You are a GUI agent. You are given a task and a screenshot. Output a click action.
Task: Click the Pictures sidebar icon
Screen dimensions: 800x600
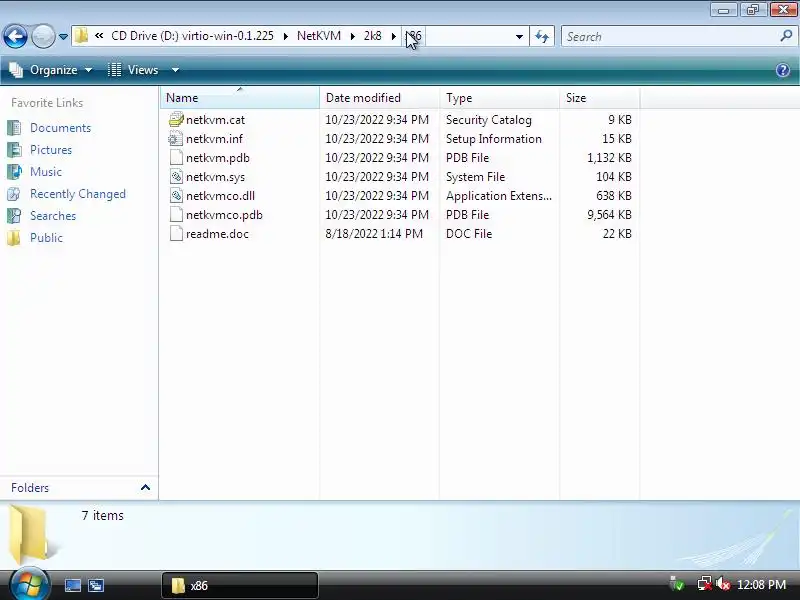point(14,149)
